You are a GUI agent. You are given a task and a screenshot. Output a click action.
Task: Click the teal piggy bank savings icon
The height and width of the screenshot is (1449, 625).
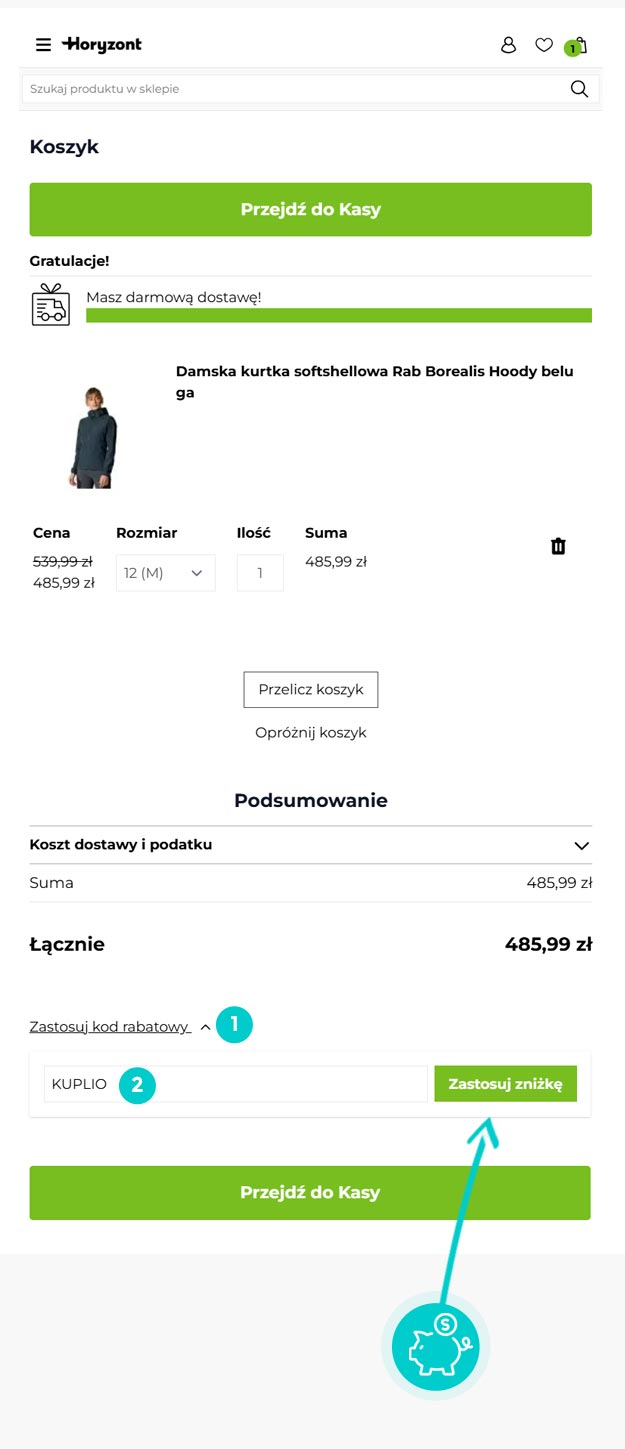click(x=435, y=1346)
